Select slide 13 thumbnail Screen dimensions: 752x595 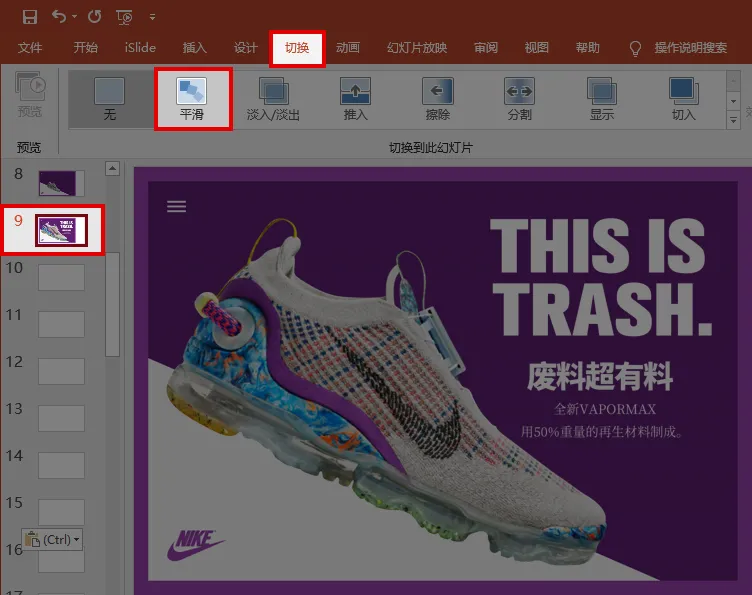pyautogui.click(x=61, y=418)
